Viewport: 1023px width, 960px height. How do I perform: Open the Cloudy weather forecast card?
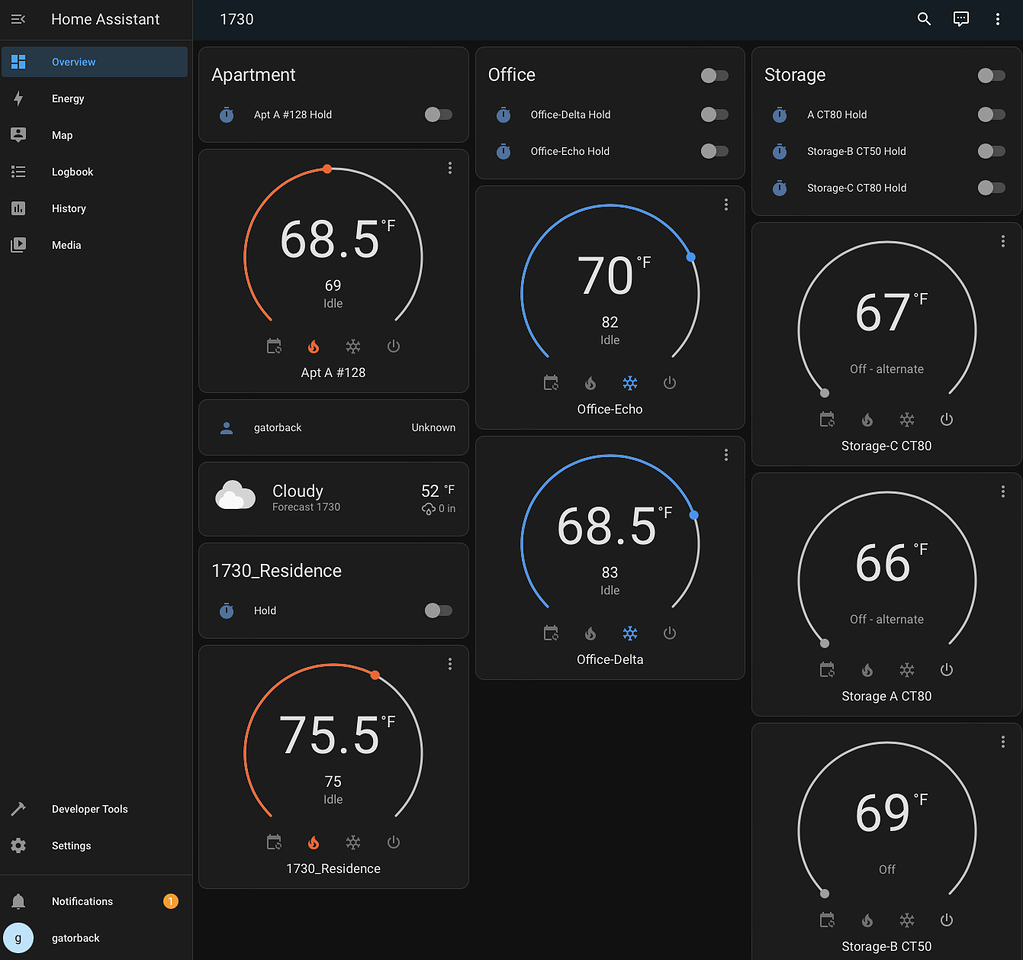tap(333, 498)
